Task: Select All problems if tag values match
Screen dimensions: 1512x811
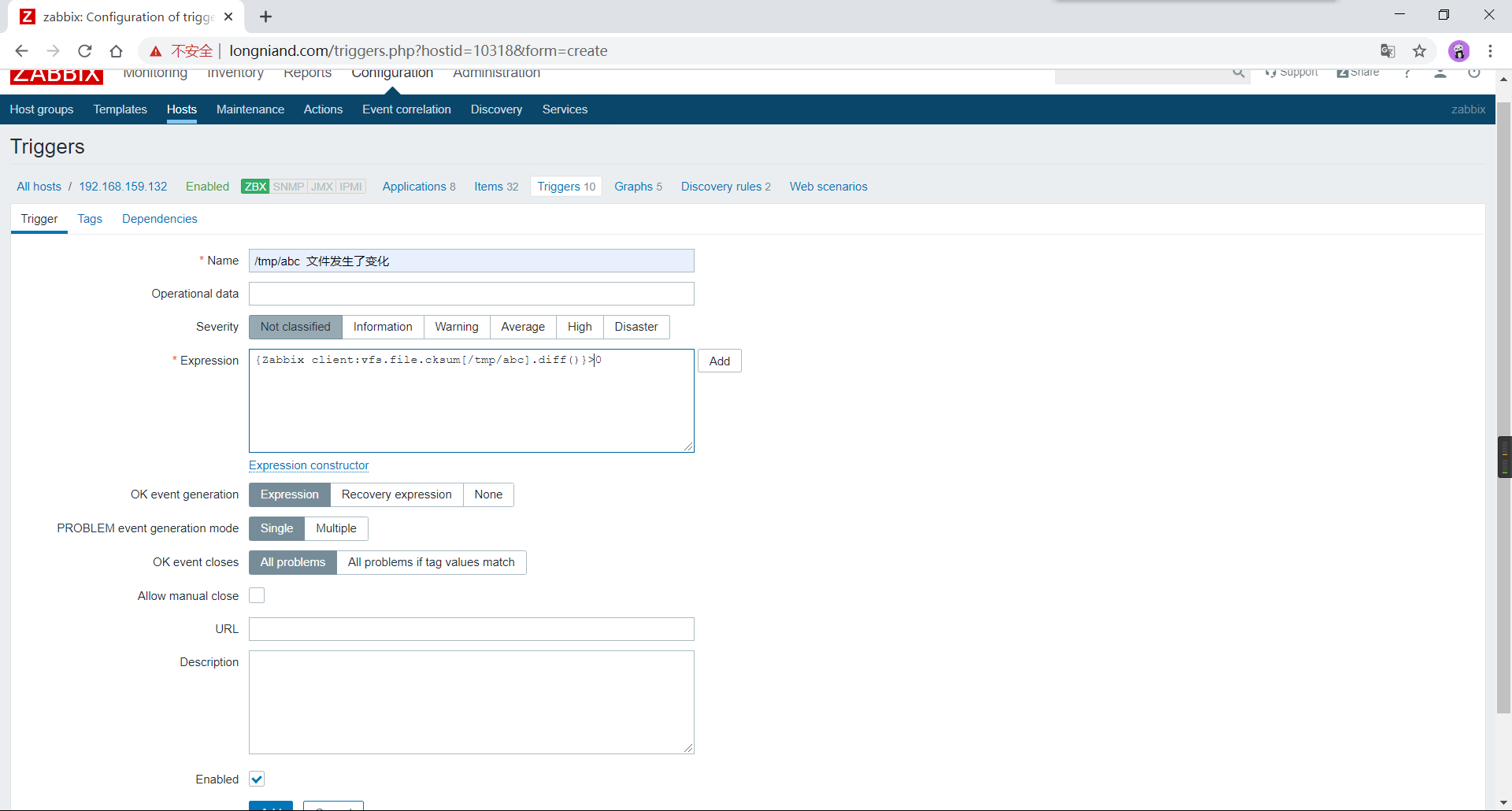Action: (x=432, y=562)
